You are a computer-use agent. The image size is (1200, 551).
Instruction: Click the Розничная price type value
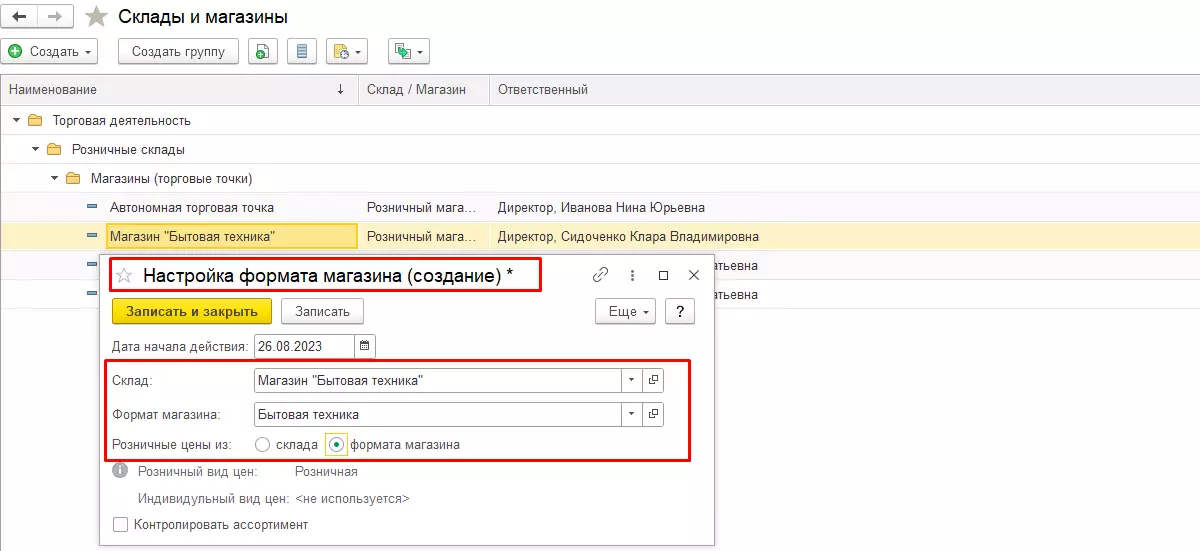pyautogui.click(x=326, y=471)
